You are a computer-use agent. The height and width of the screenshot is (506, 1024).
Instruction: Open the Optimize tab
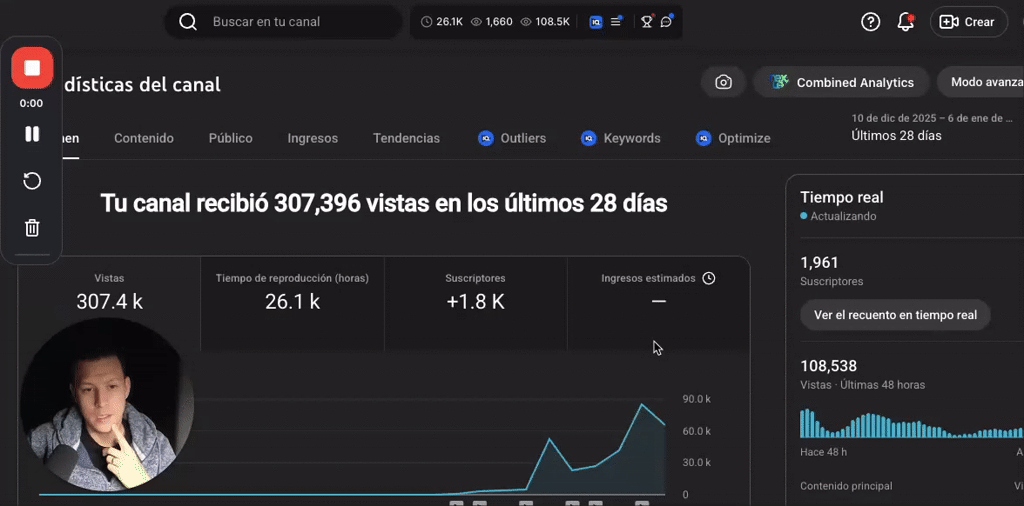pyautogui.click(x=733, y=138)
